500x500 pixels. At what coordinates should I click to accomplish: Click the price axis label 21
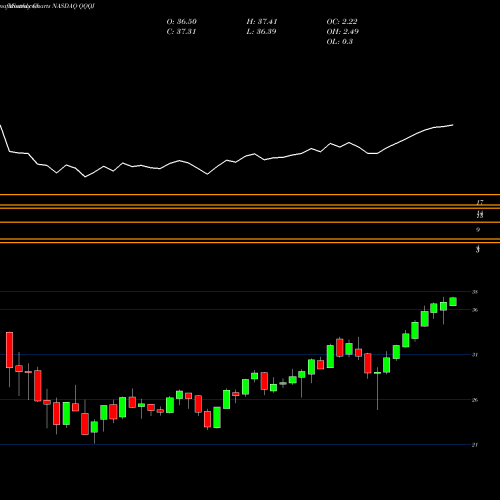pyautogui.click(x=475, y=445)
